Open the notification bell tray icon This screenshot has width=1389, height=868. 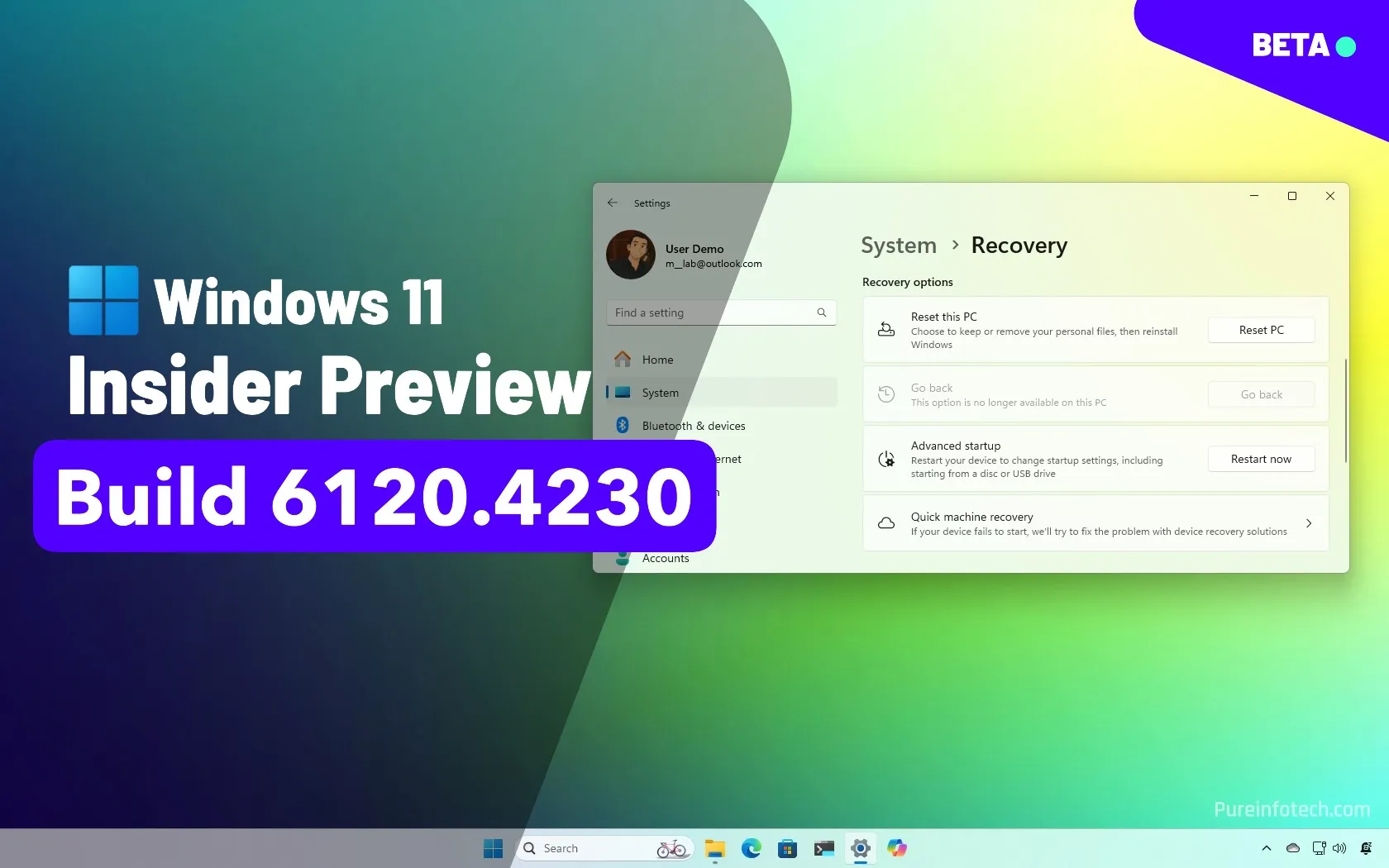pos(1367,848)
